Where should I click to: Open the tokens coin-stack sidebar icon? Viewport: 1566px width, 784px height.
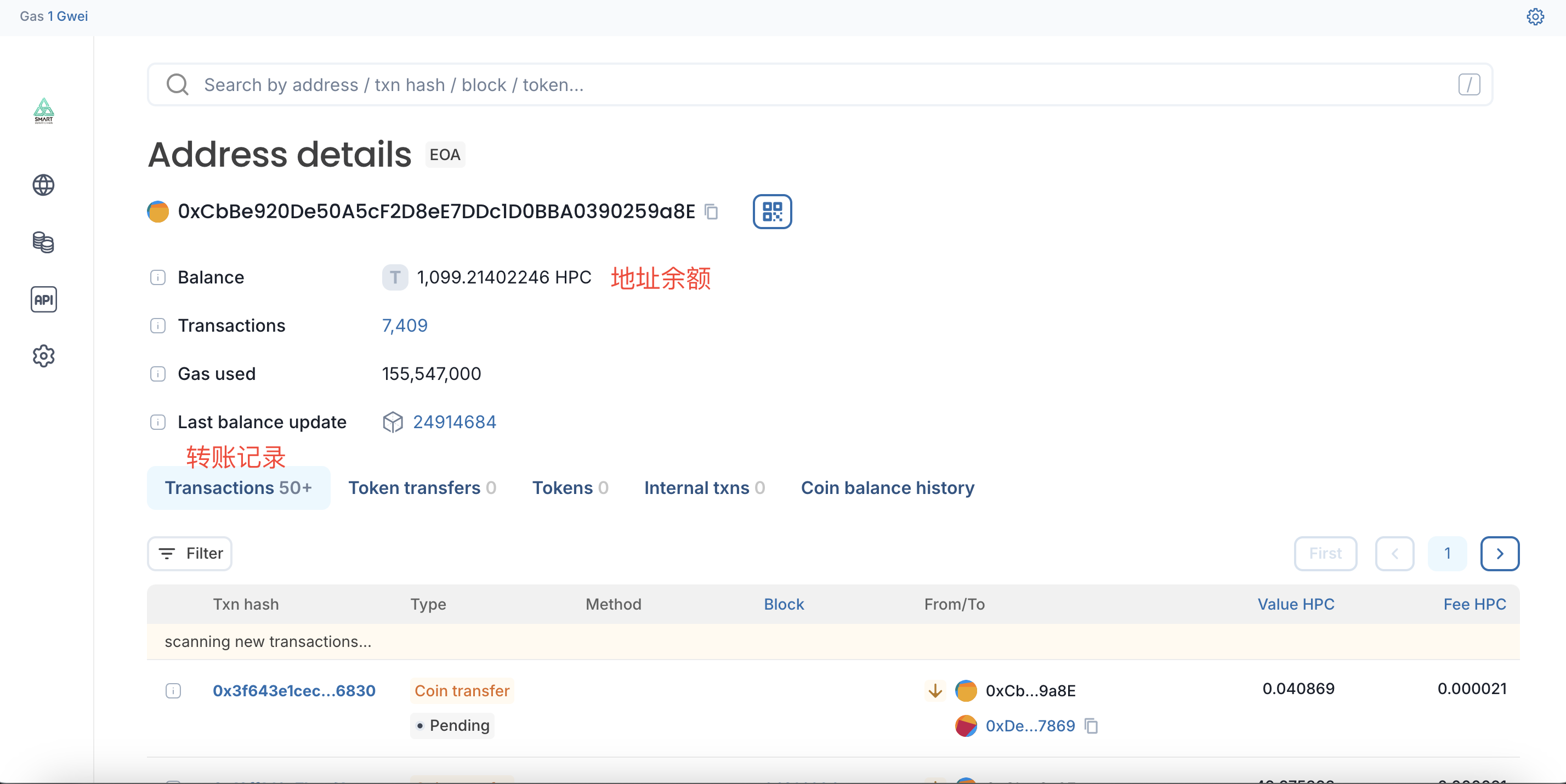pos(43,242)
